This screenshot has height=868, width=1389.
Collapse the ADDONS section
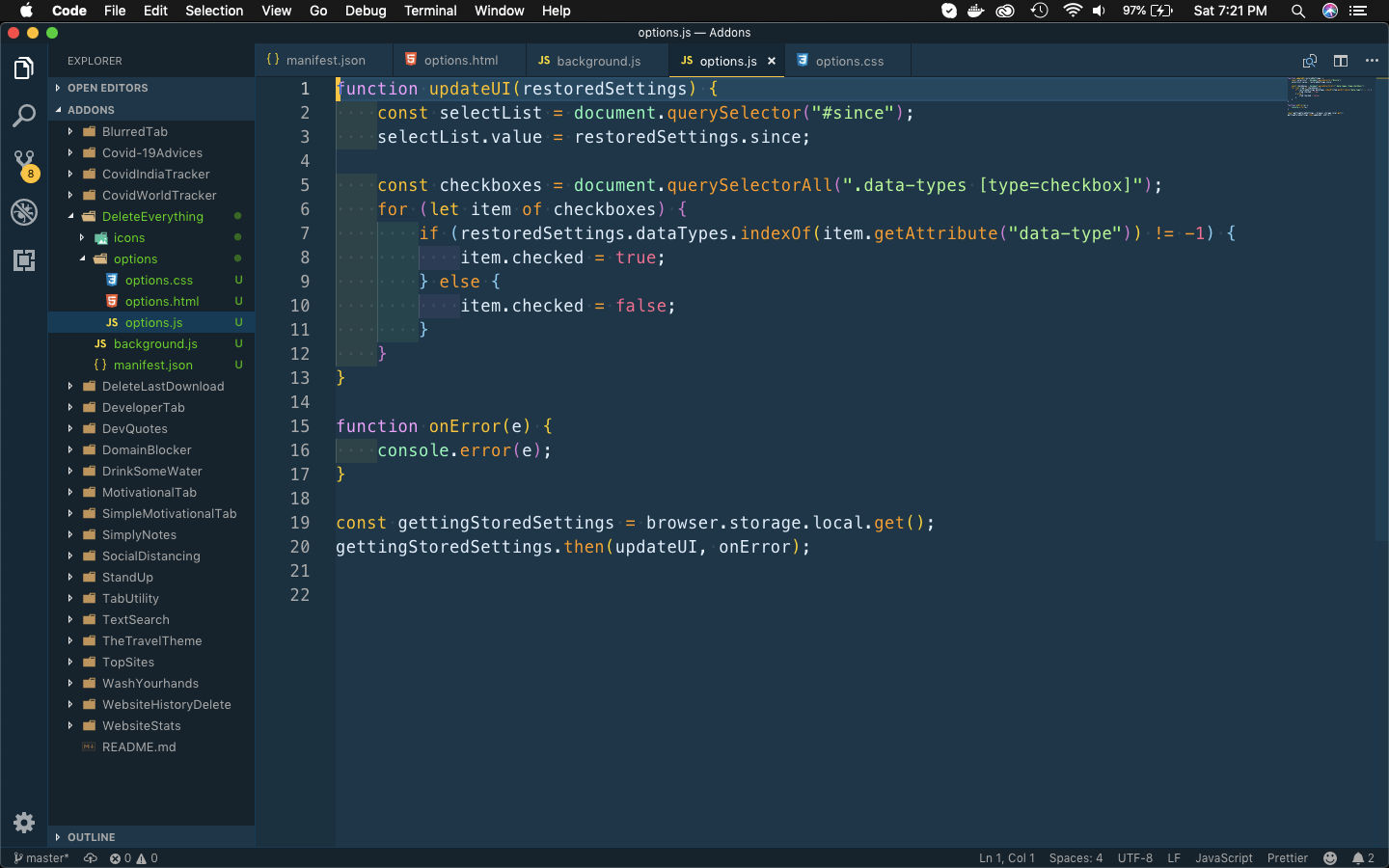151,110
